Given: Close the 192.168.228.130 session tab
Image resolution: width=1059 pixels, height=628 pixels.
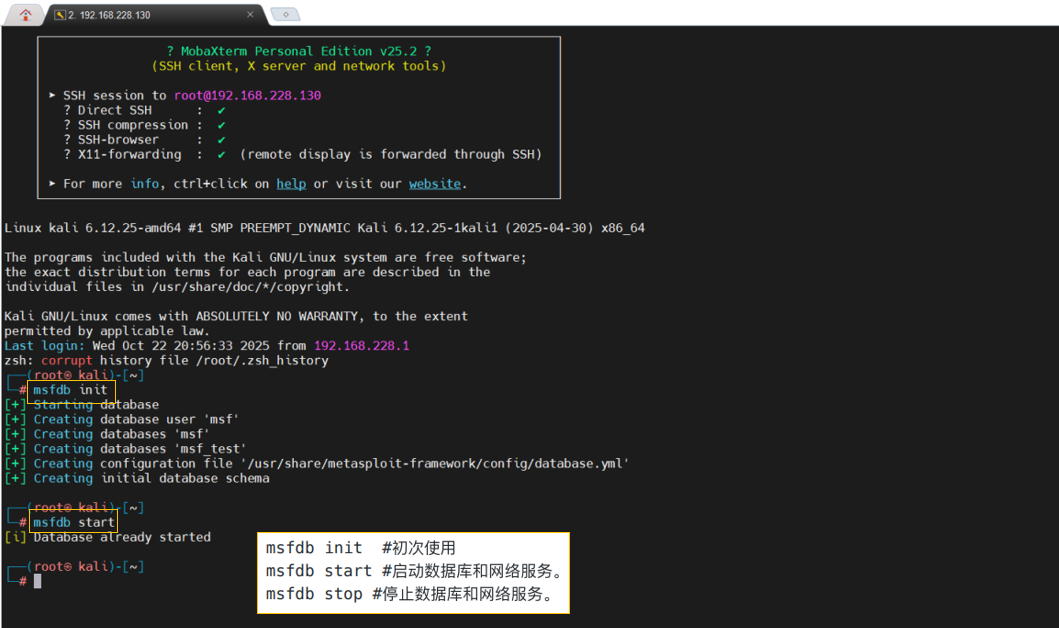Looking at the screenshot, I should click(x=250, y=14).
